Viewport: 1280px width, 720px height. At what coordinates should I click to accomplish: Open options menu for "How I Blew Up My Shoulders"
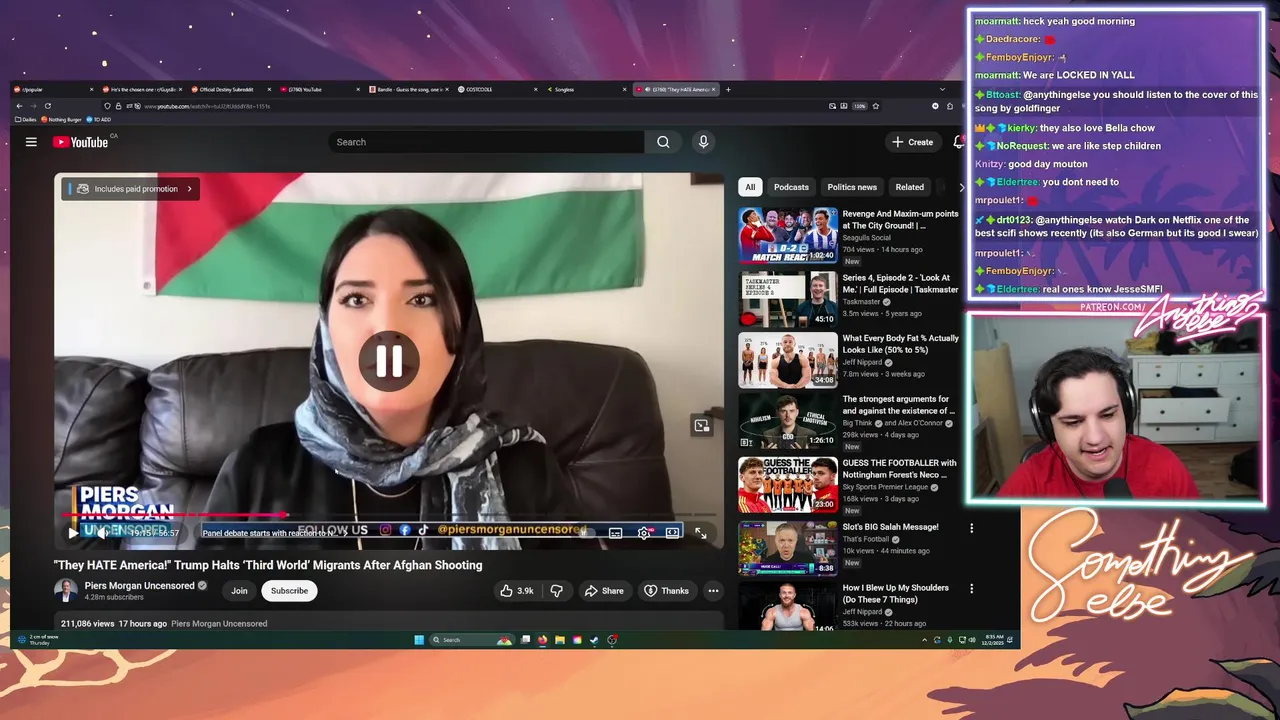pos(971,589)
